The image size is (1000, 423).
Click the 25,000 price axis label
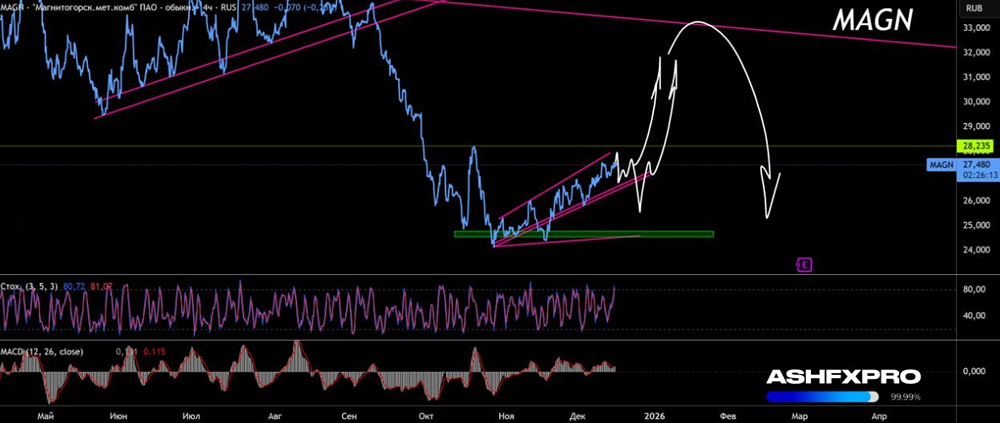coord(976,225)
